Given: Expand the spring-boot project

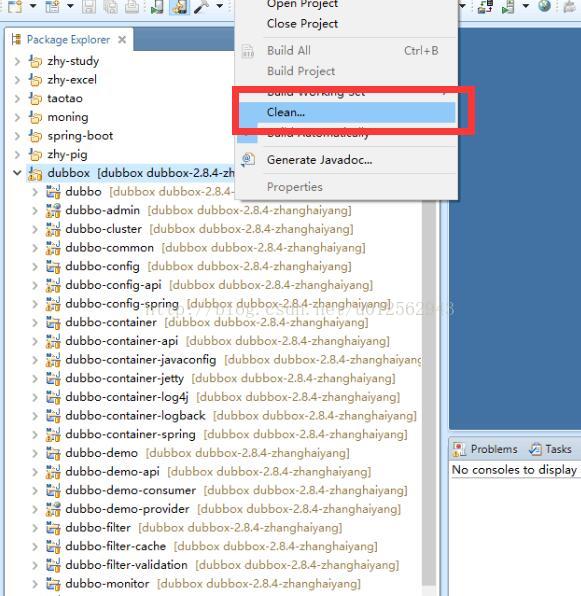Looking at the screenshot, I should click(17, 135).
